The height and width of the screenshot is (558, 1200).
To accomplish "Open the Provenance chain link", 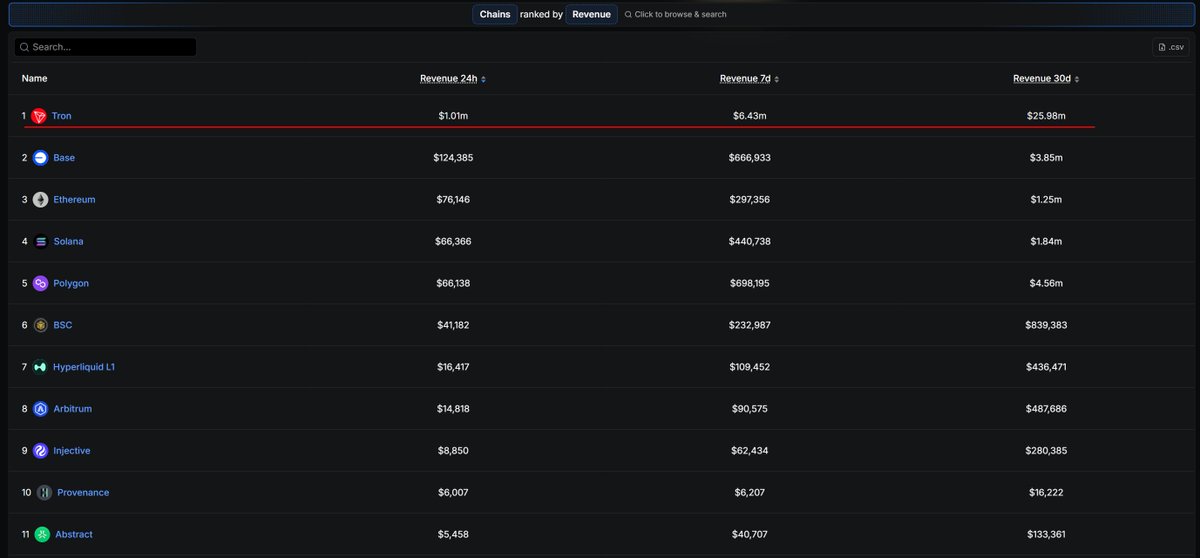I will [83, 493].
